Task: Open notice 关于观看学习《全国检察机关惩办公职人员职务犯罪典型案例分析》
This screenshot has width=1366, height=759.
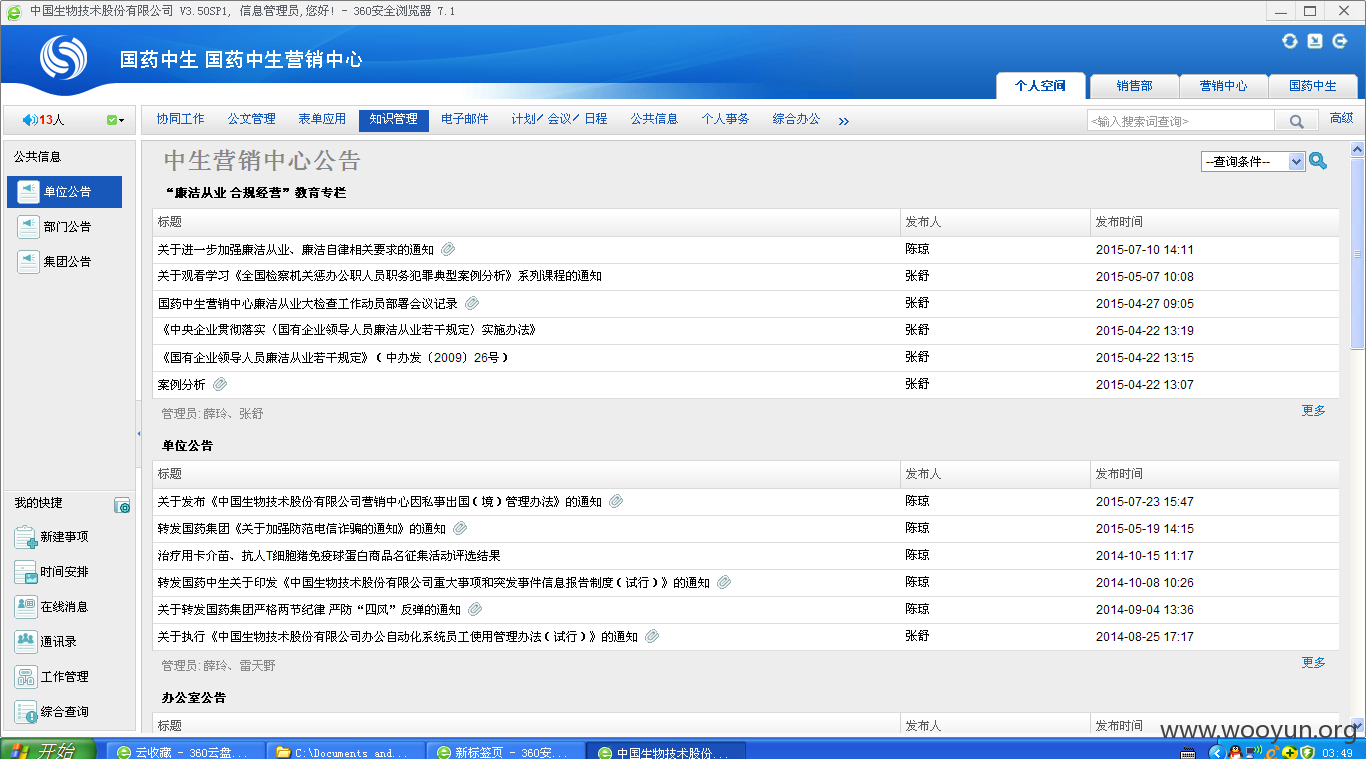Action: point(380,276)
